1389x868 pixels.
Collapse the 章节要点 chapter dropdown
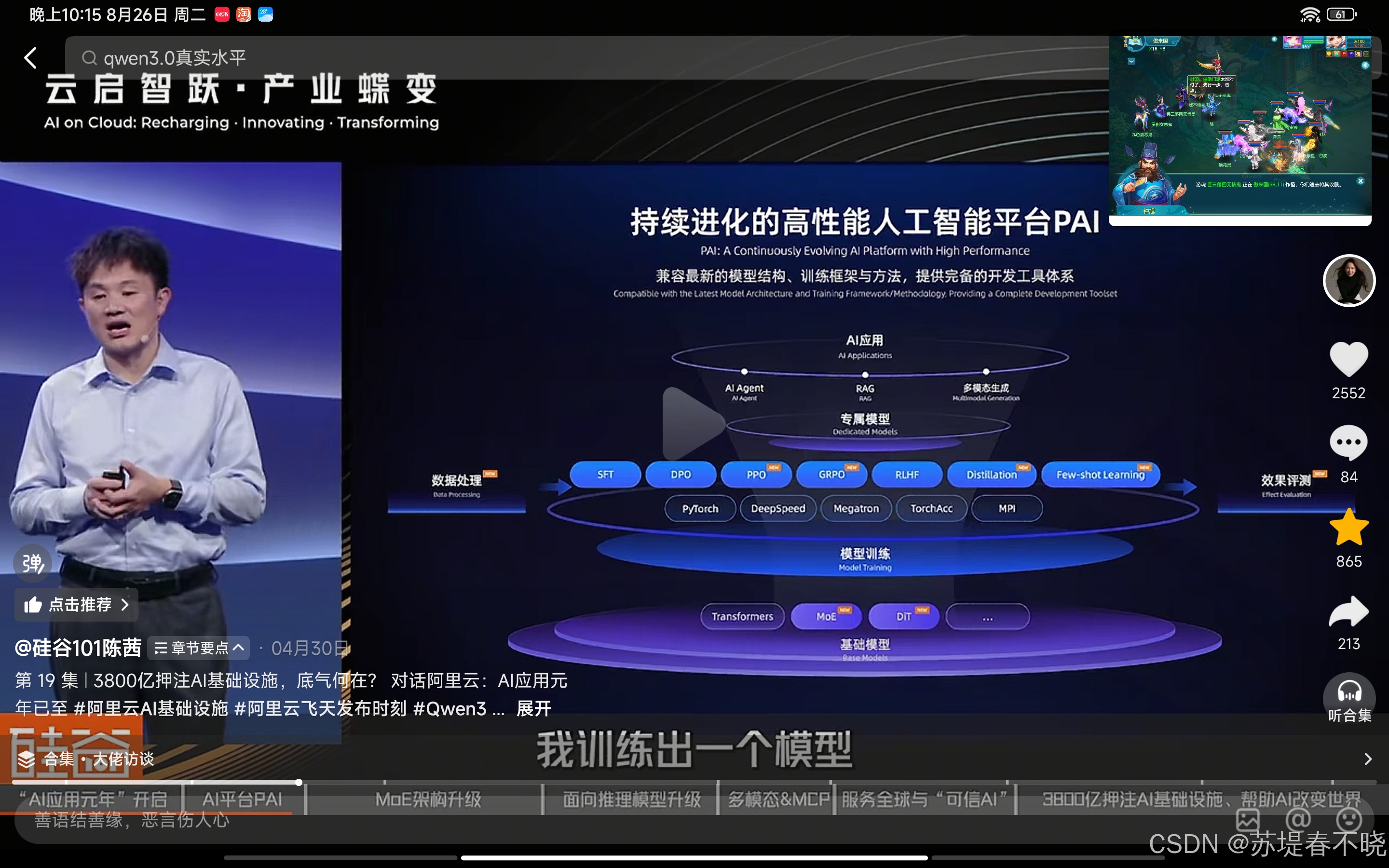pos(199,648)
